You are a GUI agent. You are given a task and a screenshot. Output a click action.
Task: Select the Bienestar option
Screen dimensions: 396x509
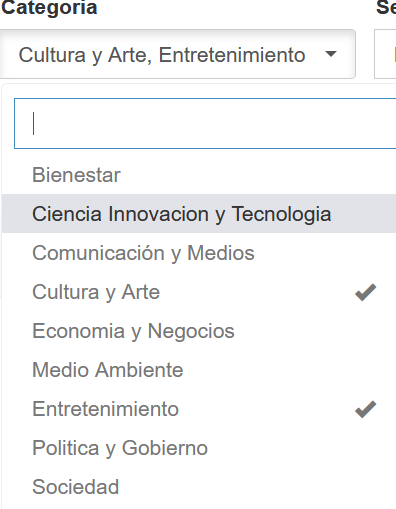coord(199,175)
